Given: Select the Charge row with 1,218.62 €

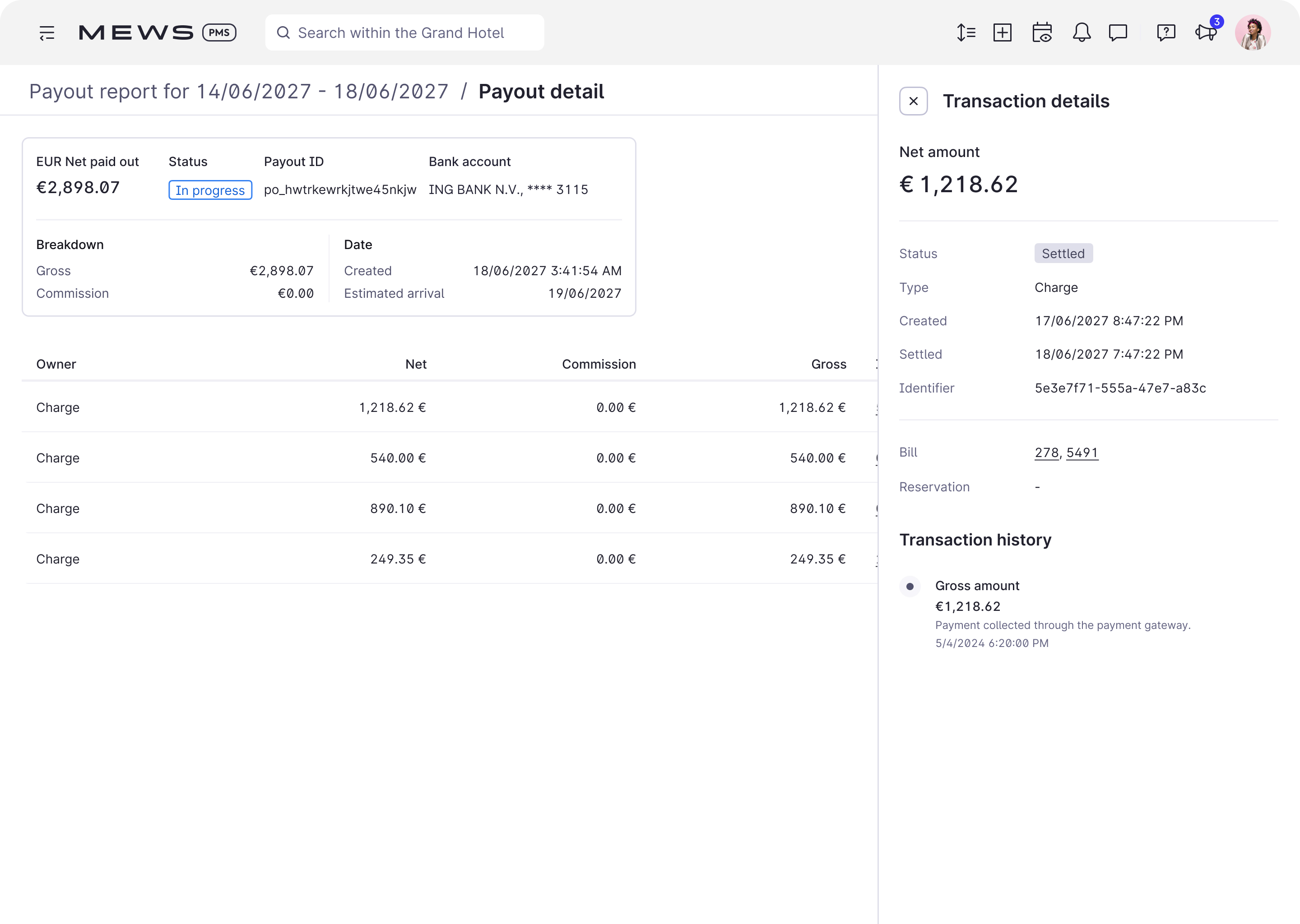Looking at the screenshot, I should [x=450, y=407].
